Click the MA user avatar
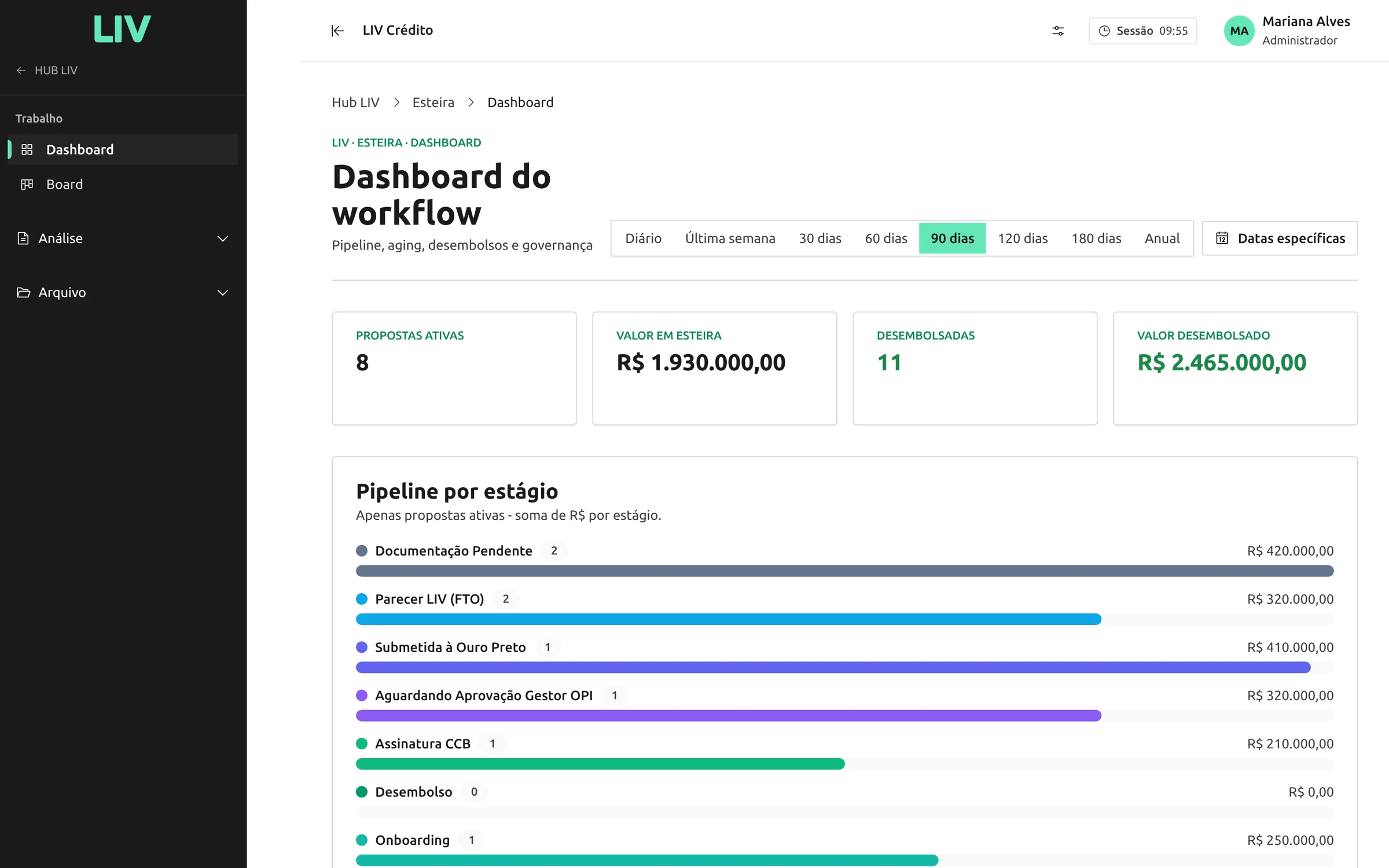Viewport: 1389px width, 868px height. (1239, 31)
